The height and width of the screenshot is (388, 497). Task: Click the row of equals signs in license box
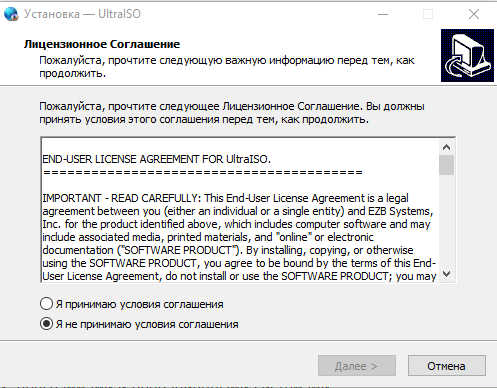tap(203, 173)
